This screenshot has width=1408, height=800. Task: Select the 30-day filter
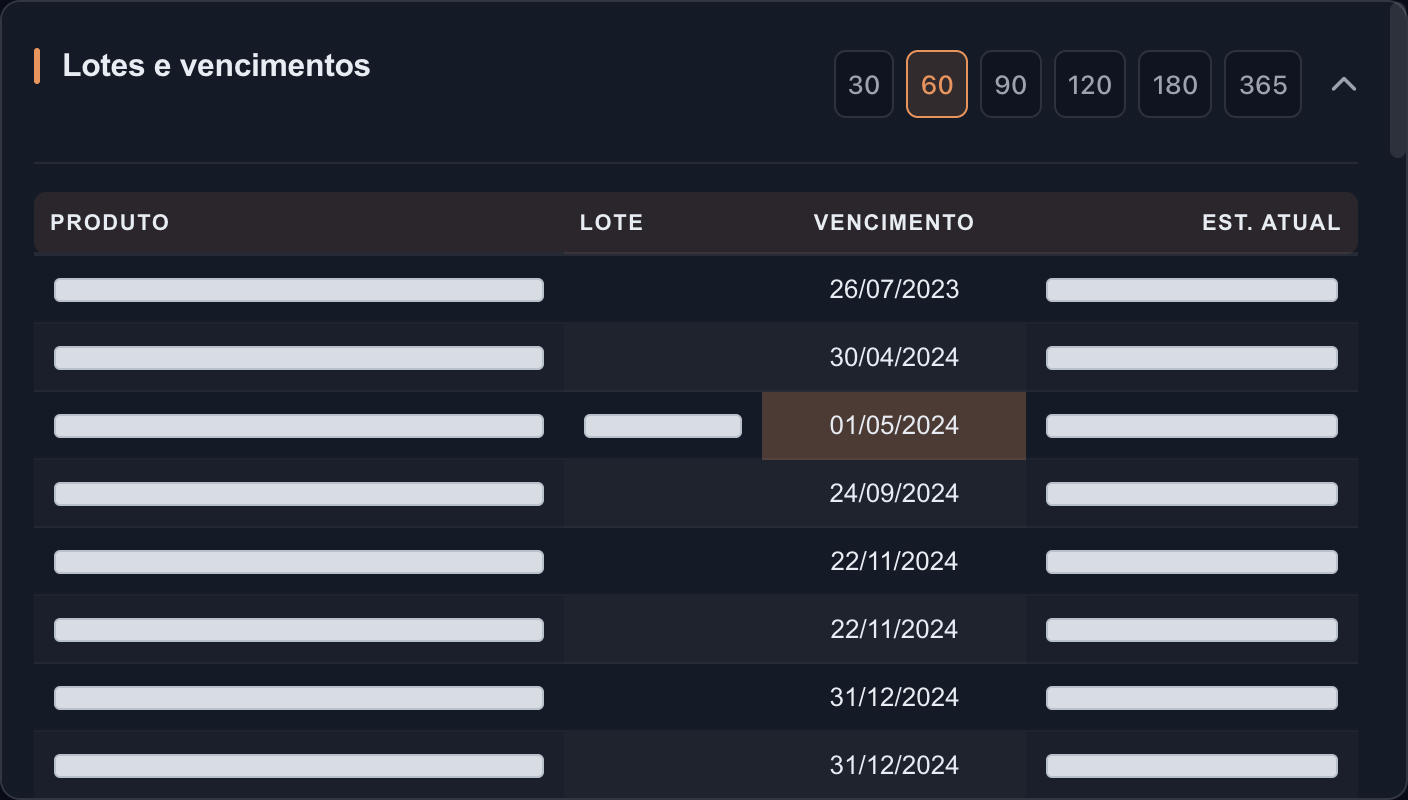864,84
